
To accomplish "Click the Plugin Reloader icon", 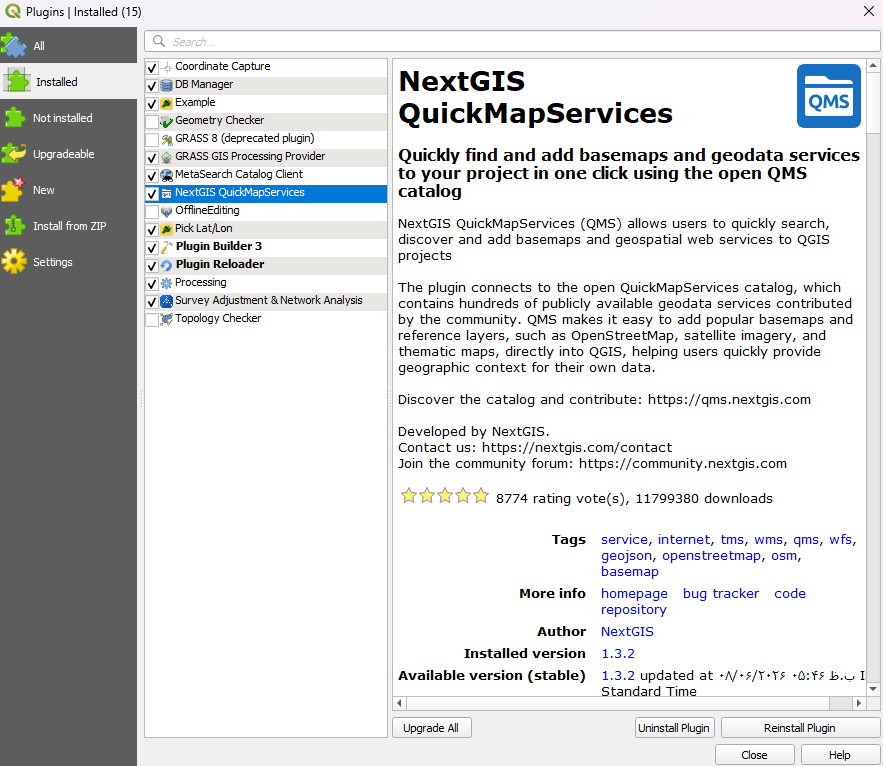I will tap(167, 266).
